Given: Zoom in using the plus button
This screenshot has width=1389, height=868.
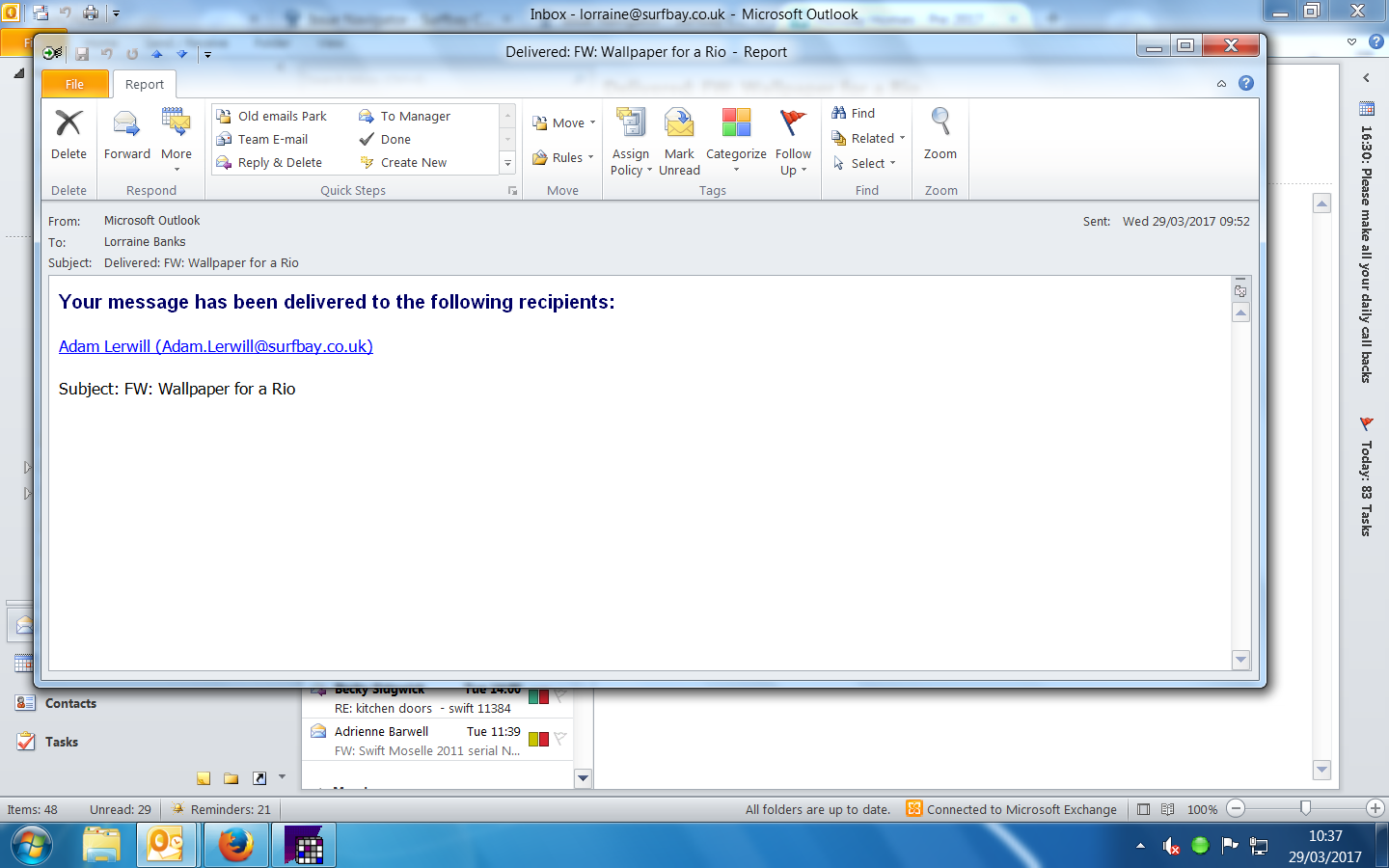Looking at the screenshot, I should tap(1375, 808).
